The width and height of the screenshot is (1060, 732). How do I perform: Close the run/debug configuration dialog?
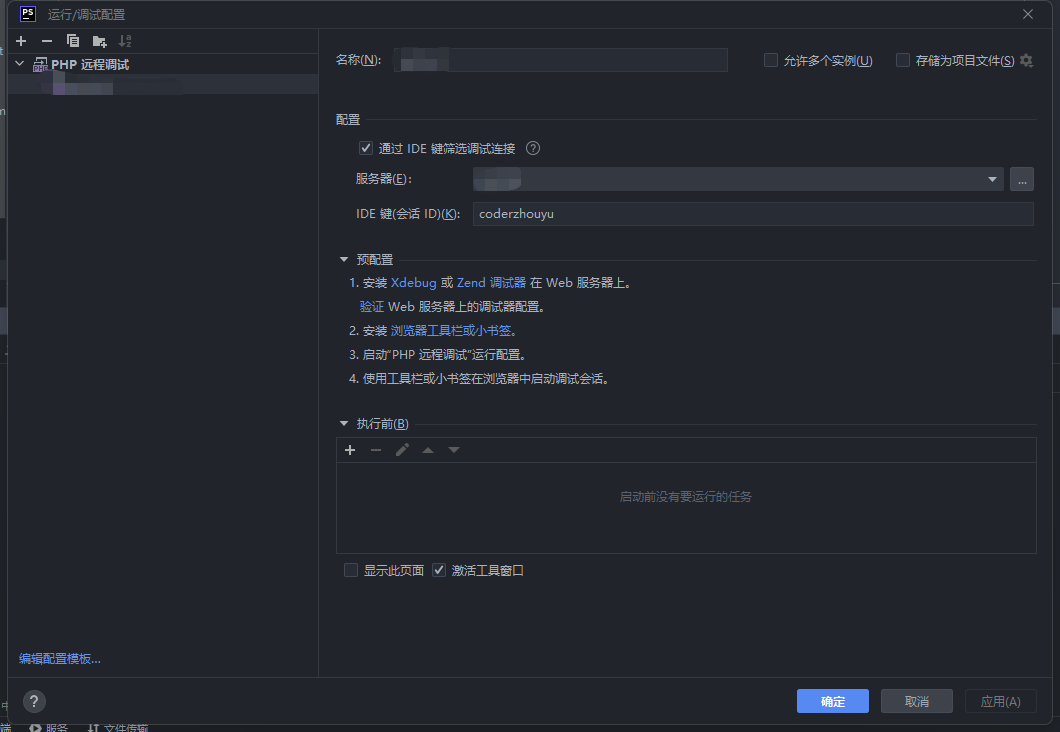1028,14
